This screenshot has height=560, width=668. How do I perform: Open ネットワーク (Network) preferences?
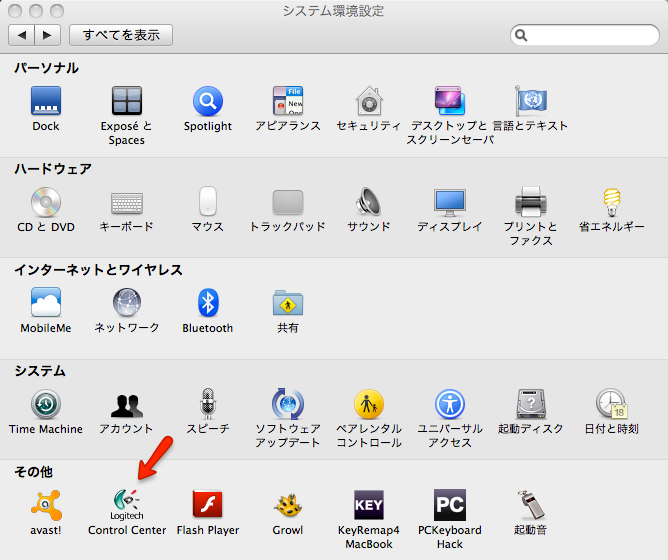click(127, 302)
